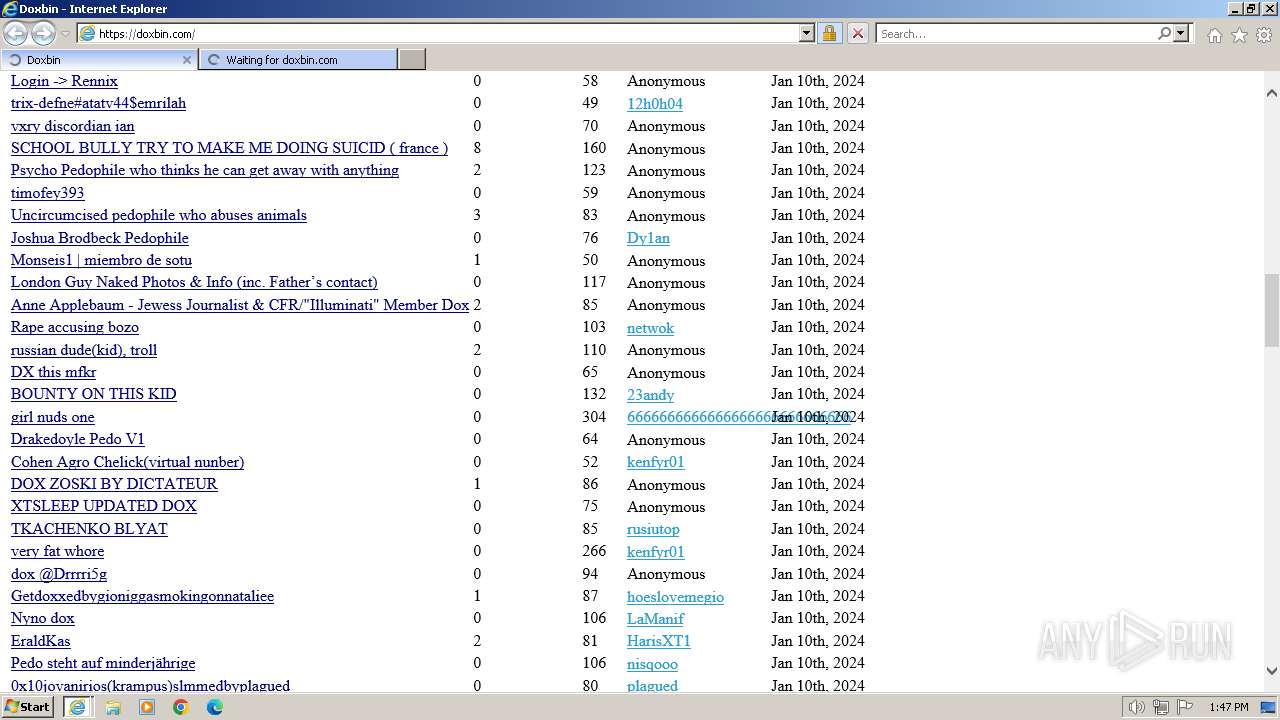Open the search provider dropdown arrow
This screenshot has height=720, width=1280.
click(x=1181, y=34)
